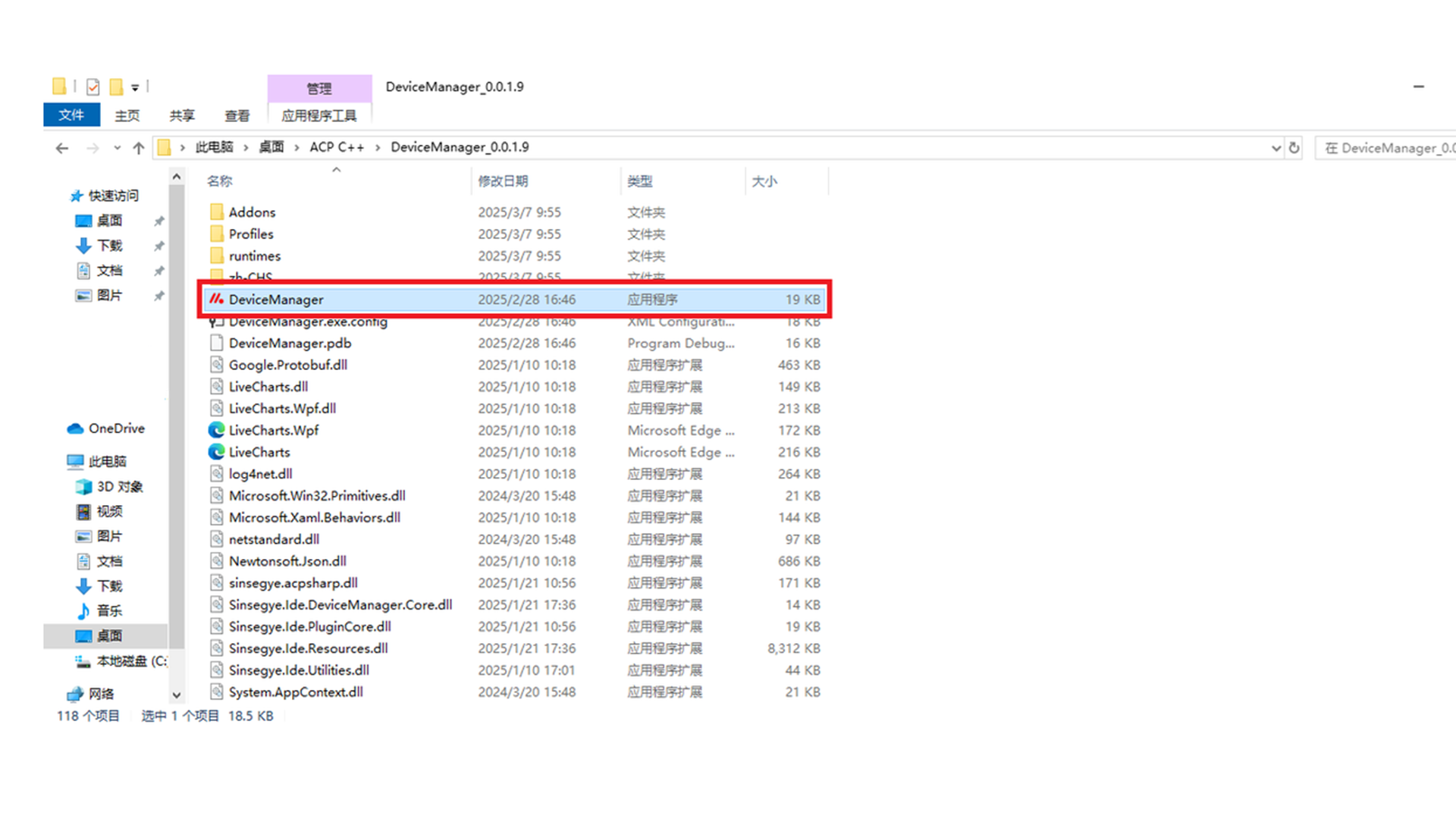
Task: Click the back navigation arrow
Action: [x=62, y=148]
